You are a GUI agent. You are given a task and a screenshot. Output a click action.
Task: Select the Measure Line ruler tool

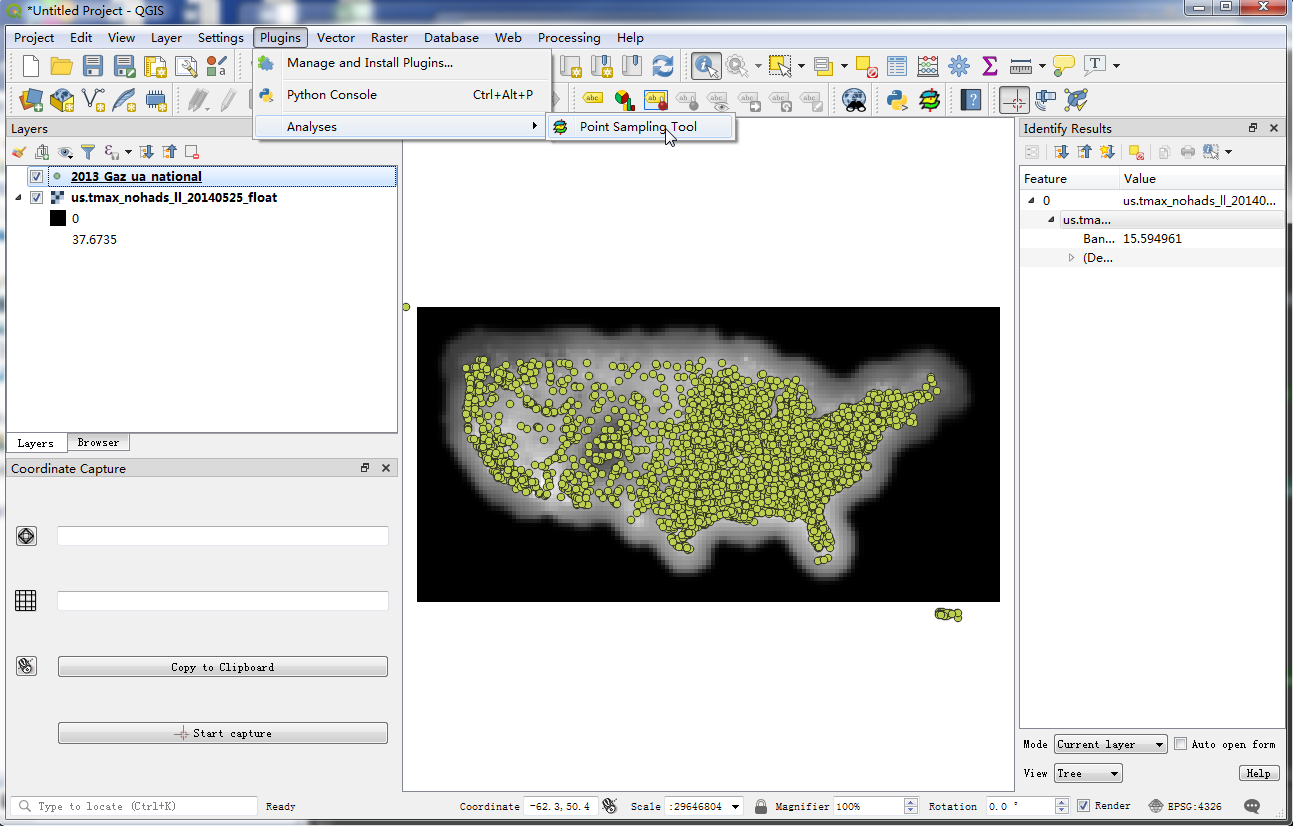tap(1021, 66)
